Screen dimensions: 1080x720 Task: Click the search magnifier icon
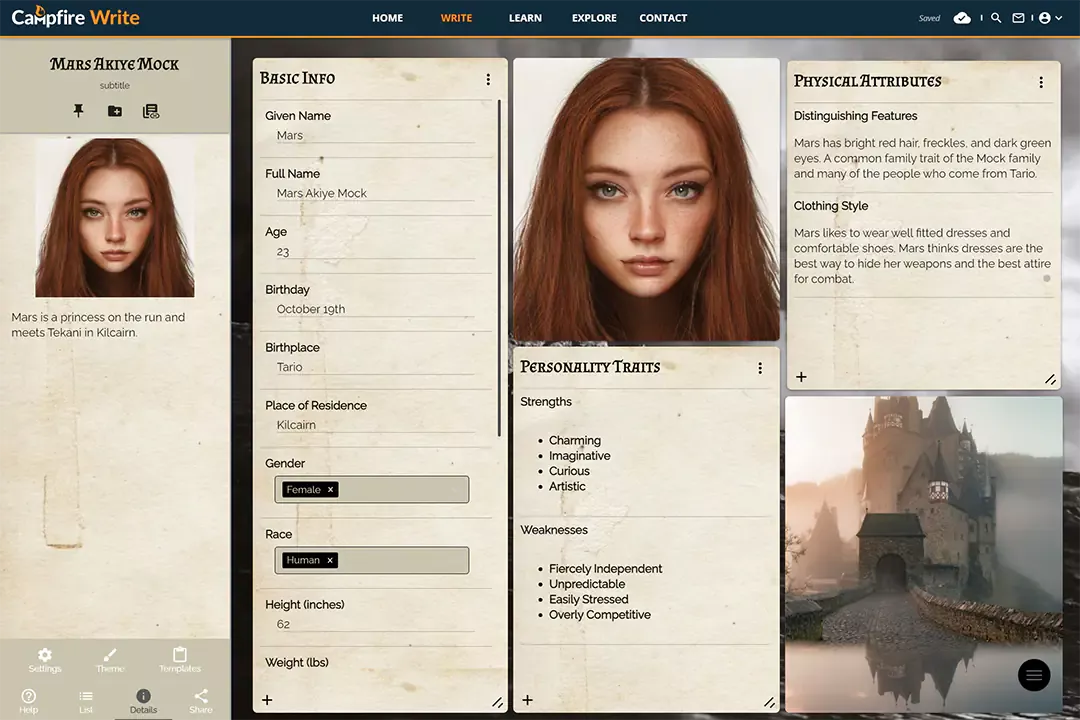click(x=996, y=18)
